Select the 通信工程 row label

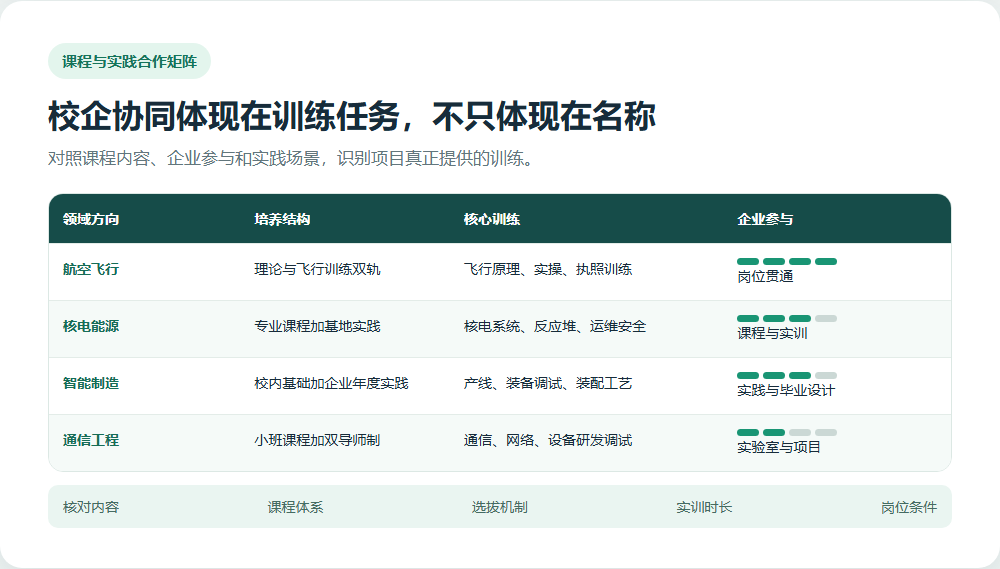[x=91, y=440]
